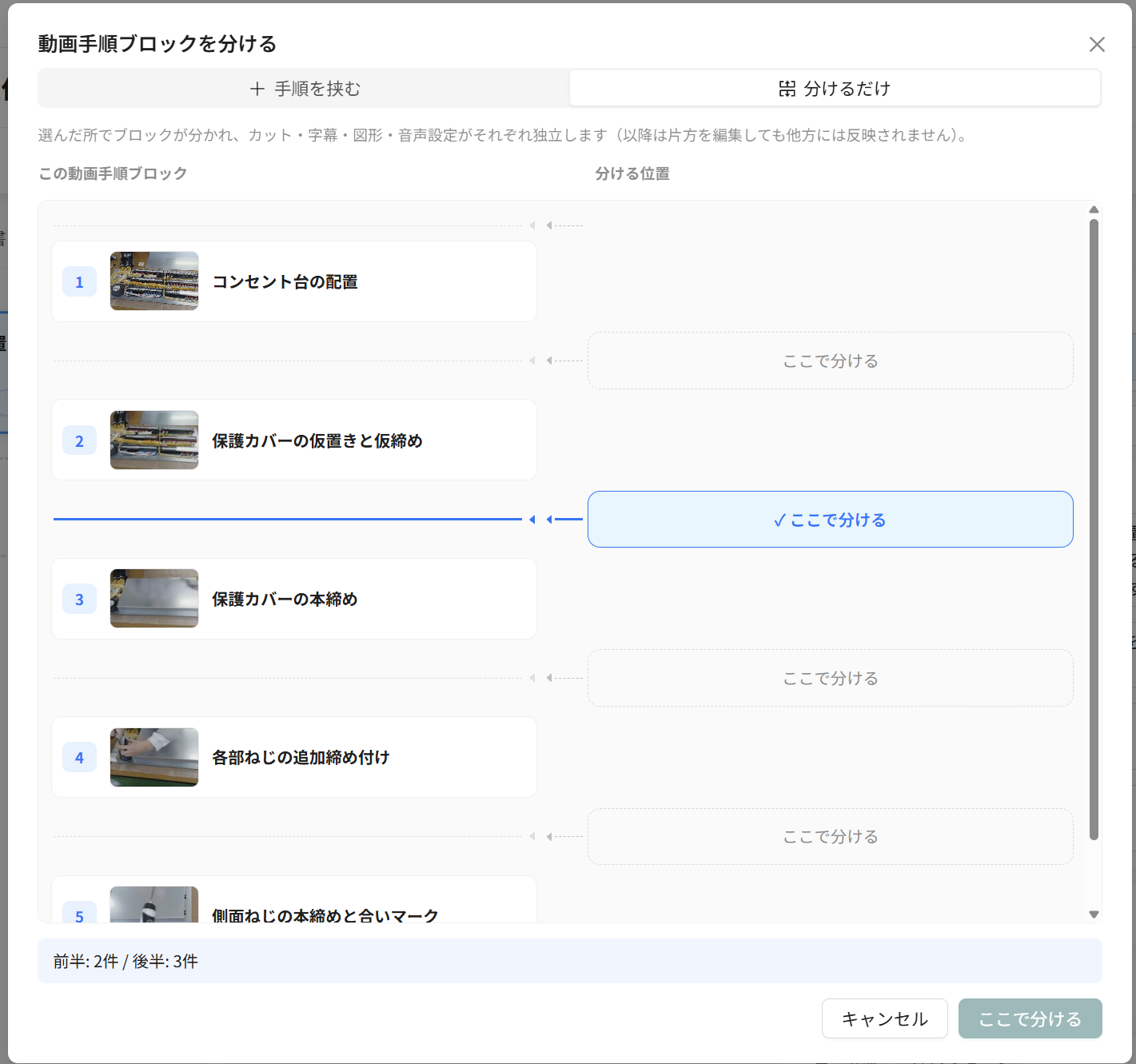Select ここで分ける below step 4

coord(830,836)
